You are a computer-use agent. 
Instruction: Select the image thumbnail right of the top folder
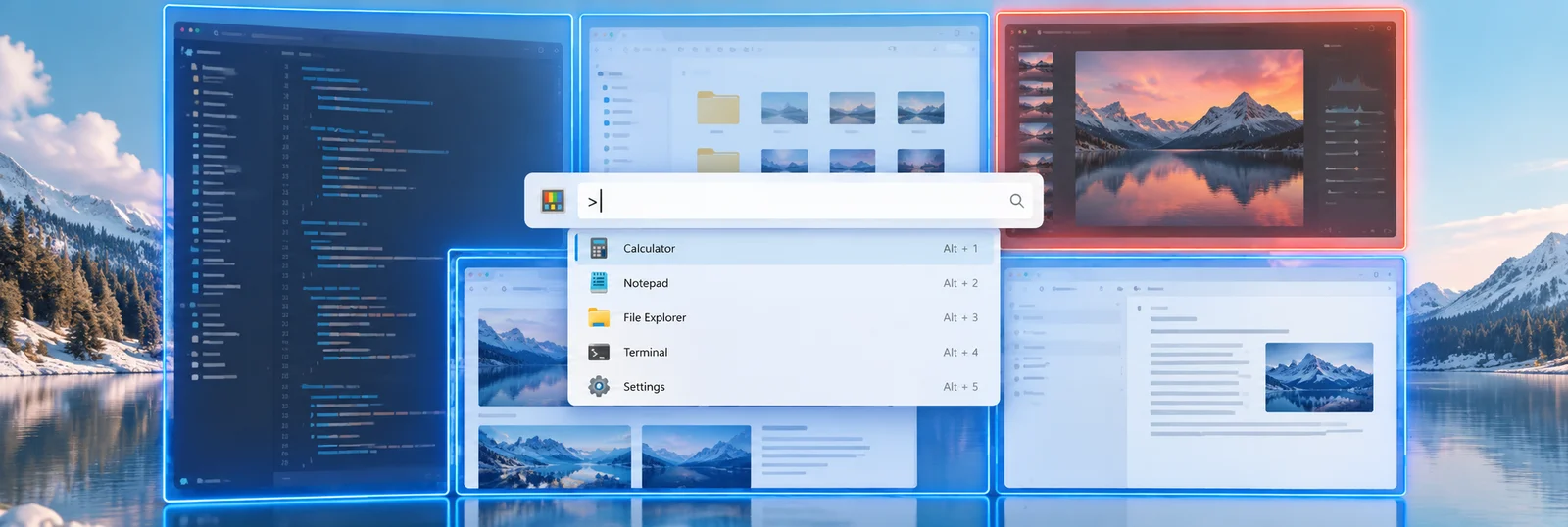coord(784,108)
